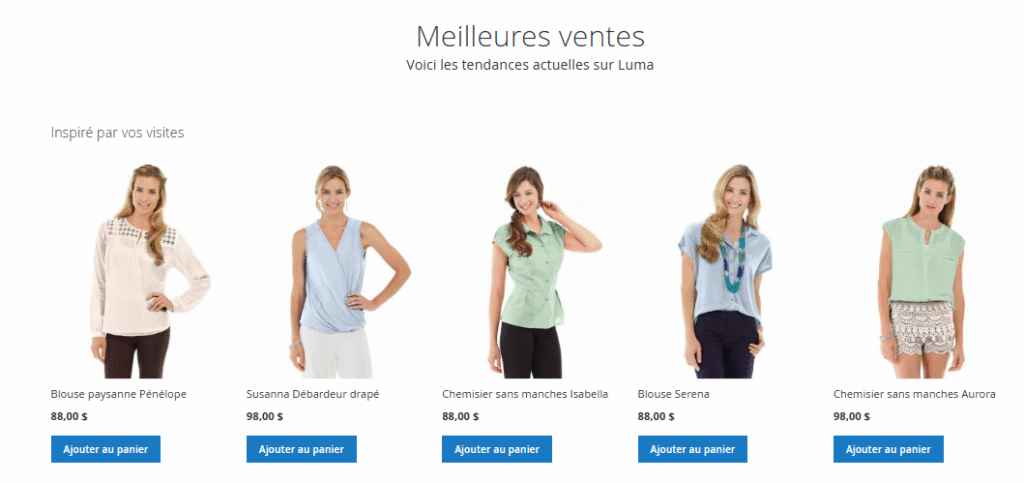The width and height of the screenshot is (1024, 483).
Task: Add Blouse paysanne Pénélope to cart
Action: click(105, 449)
